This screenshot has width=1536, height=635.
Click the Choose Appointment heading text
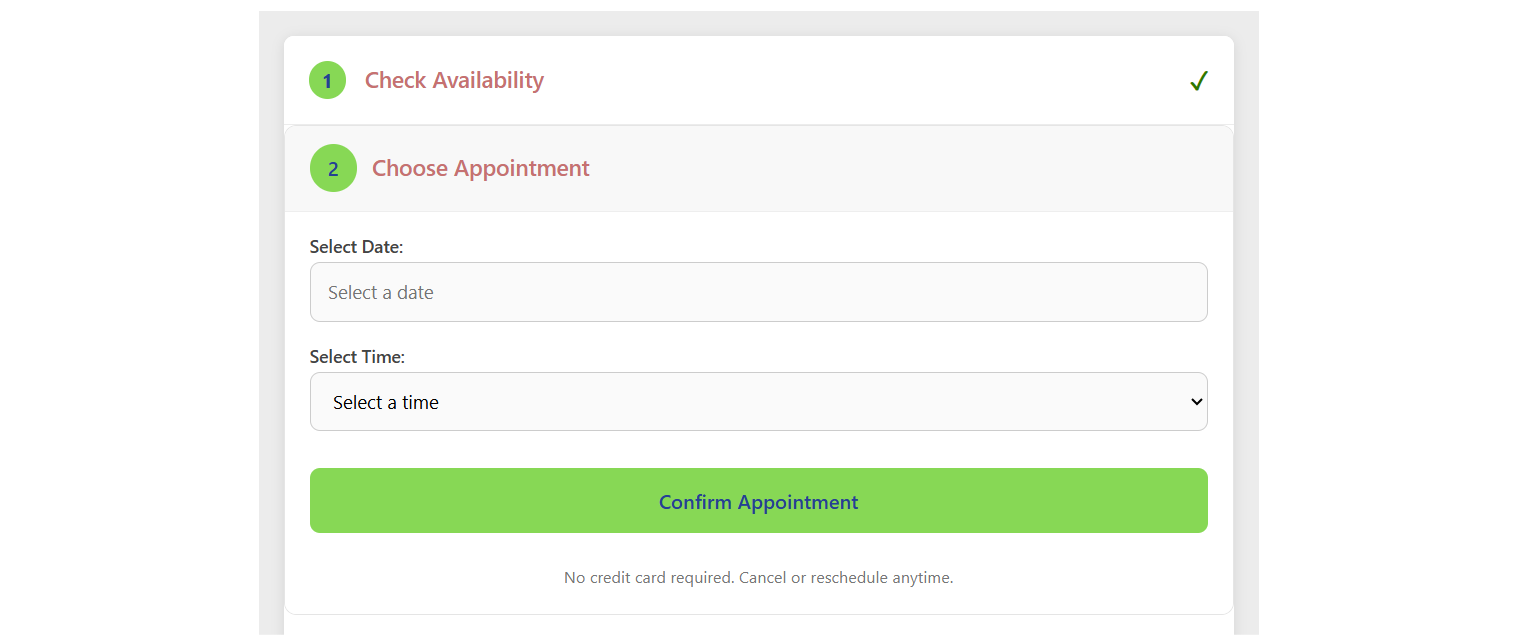(x=480, y=168)
